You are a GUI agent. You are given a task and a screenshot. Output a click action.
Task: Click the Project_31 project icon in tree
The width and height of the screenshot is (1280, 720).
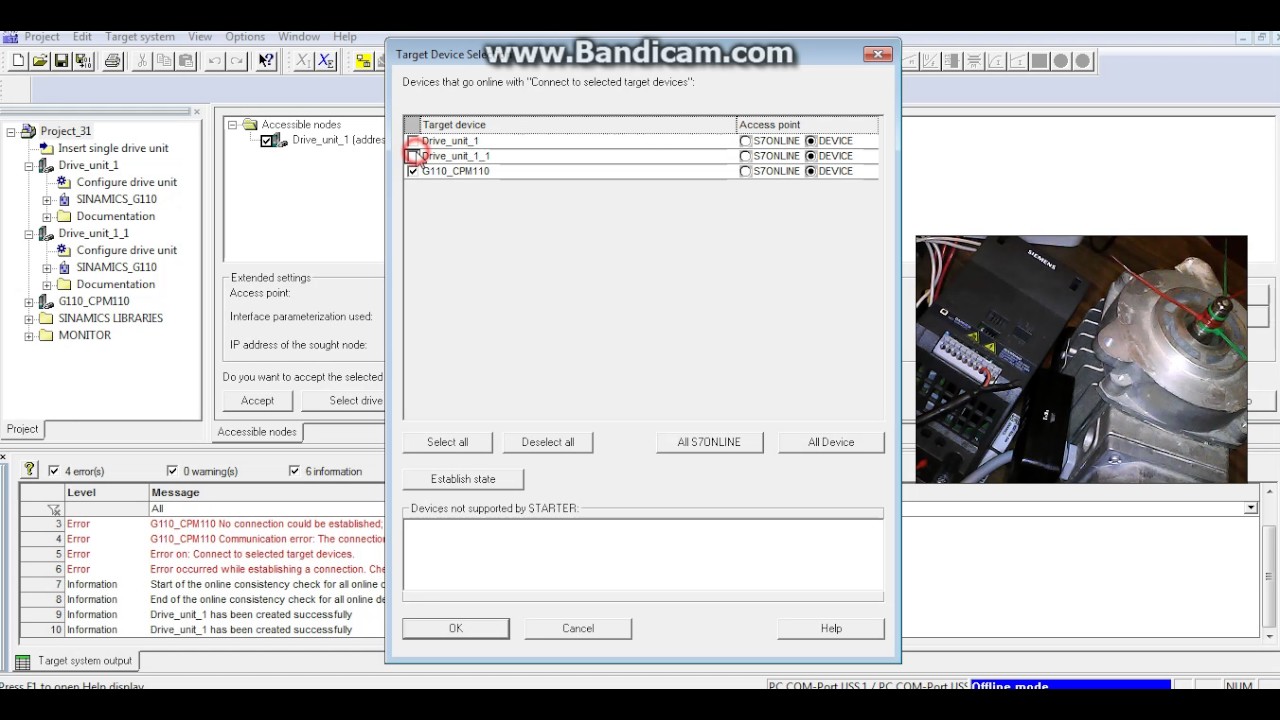point(28,131)
